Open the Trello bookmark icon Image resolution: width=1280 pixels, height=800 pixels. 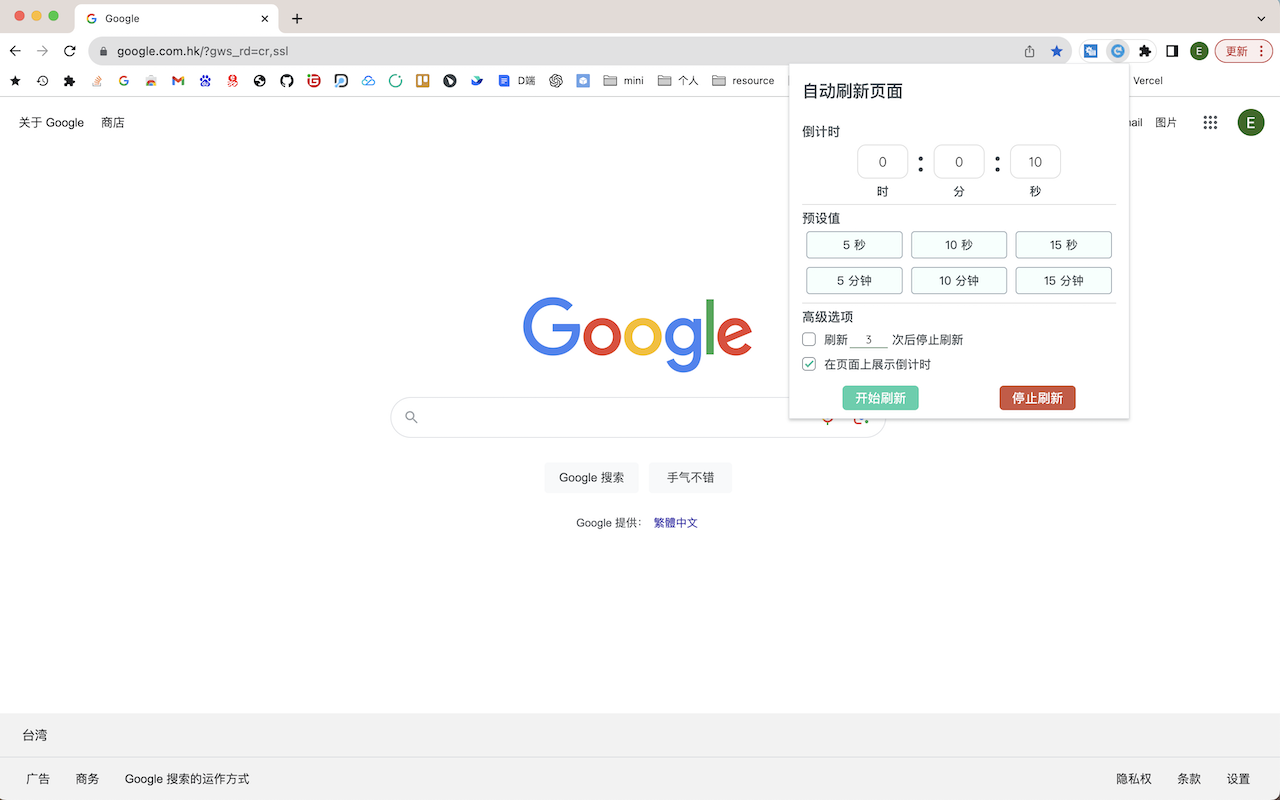pyautogui.click(x=423, y=81)
